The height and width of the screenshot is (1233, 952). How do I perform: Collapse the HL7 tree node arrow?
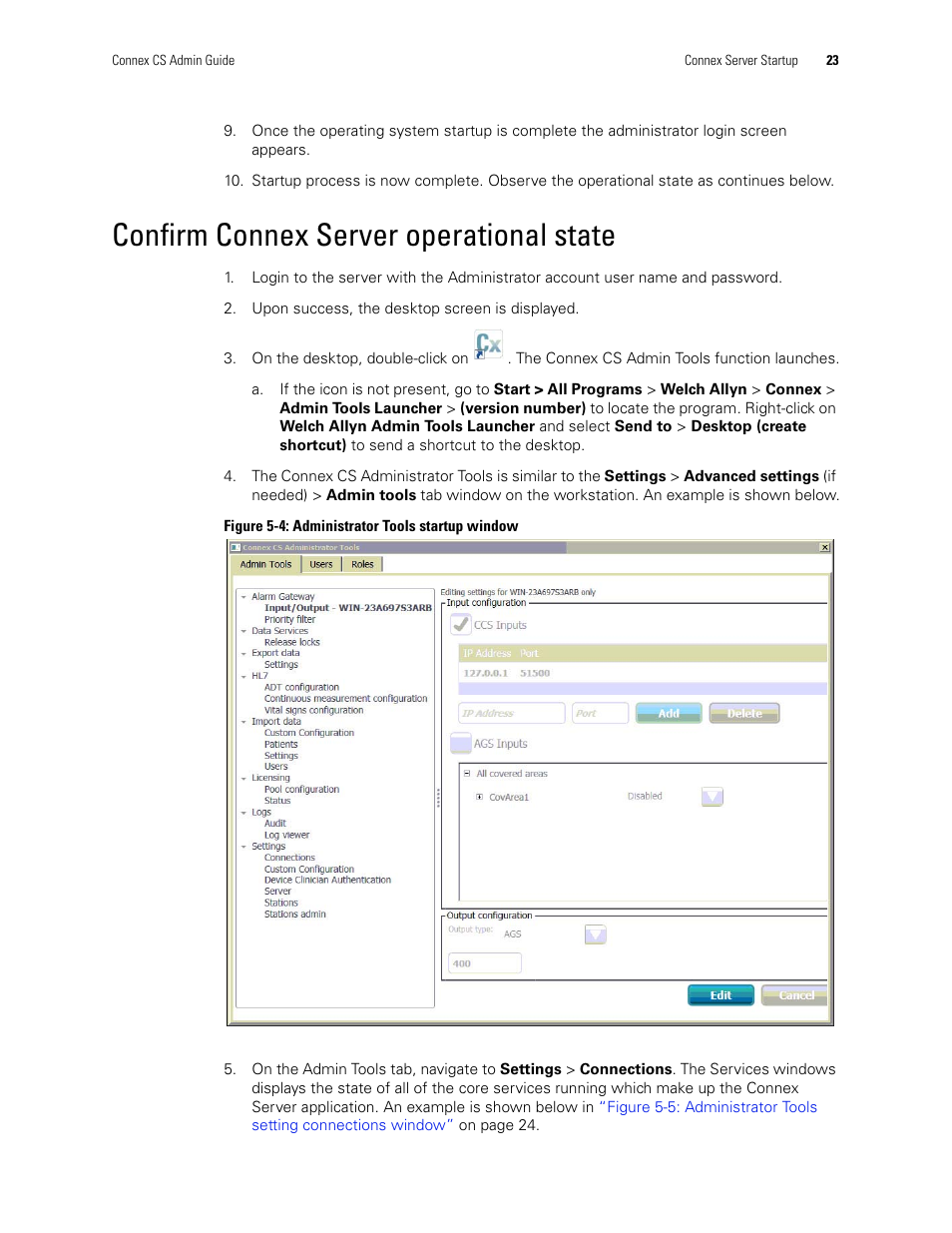[x=242, y=676]
